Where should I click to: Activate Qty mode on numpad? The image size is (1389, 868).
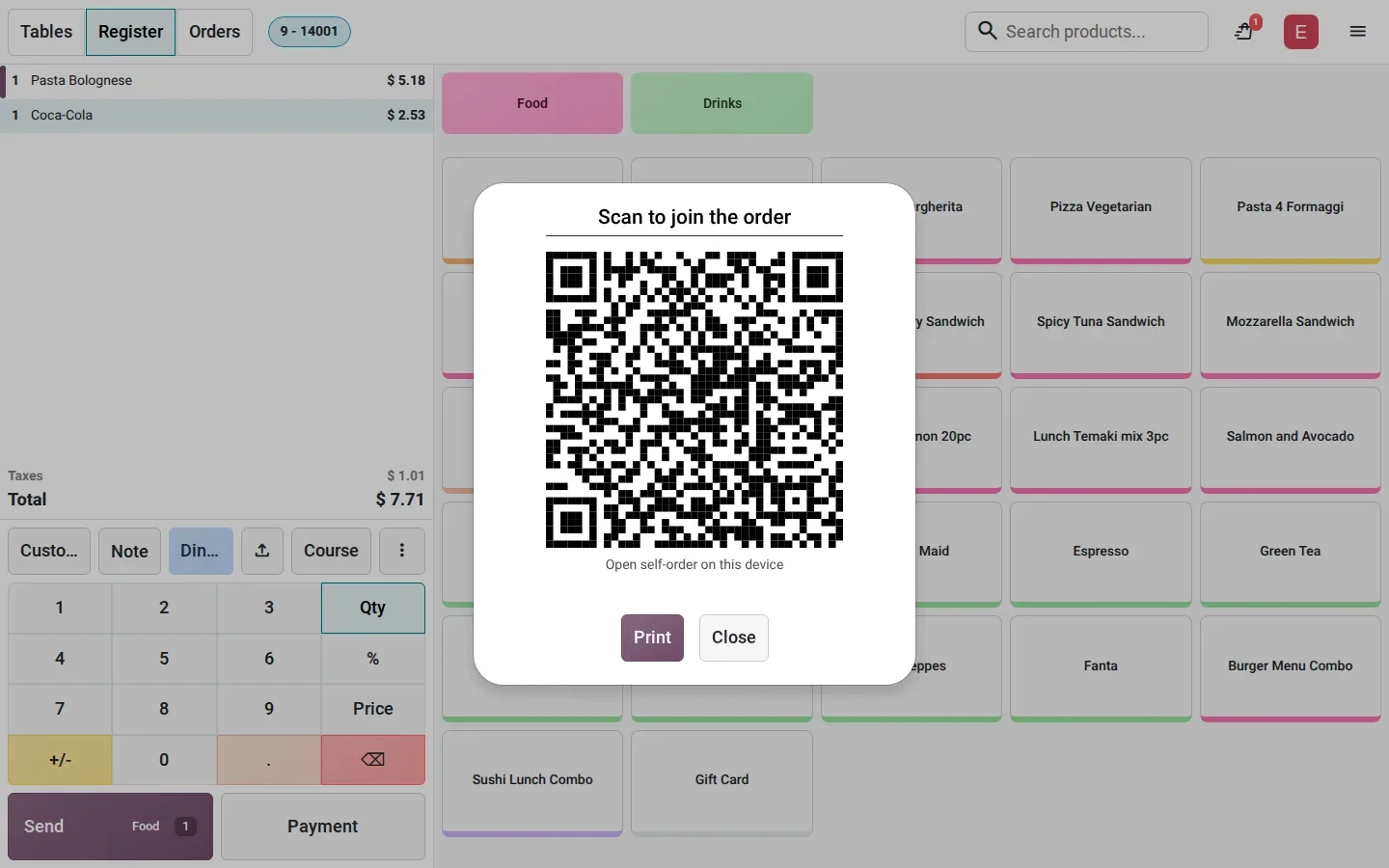coord(373,608)
